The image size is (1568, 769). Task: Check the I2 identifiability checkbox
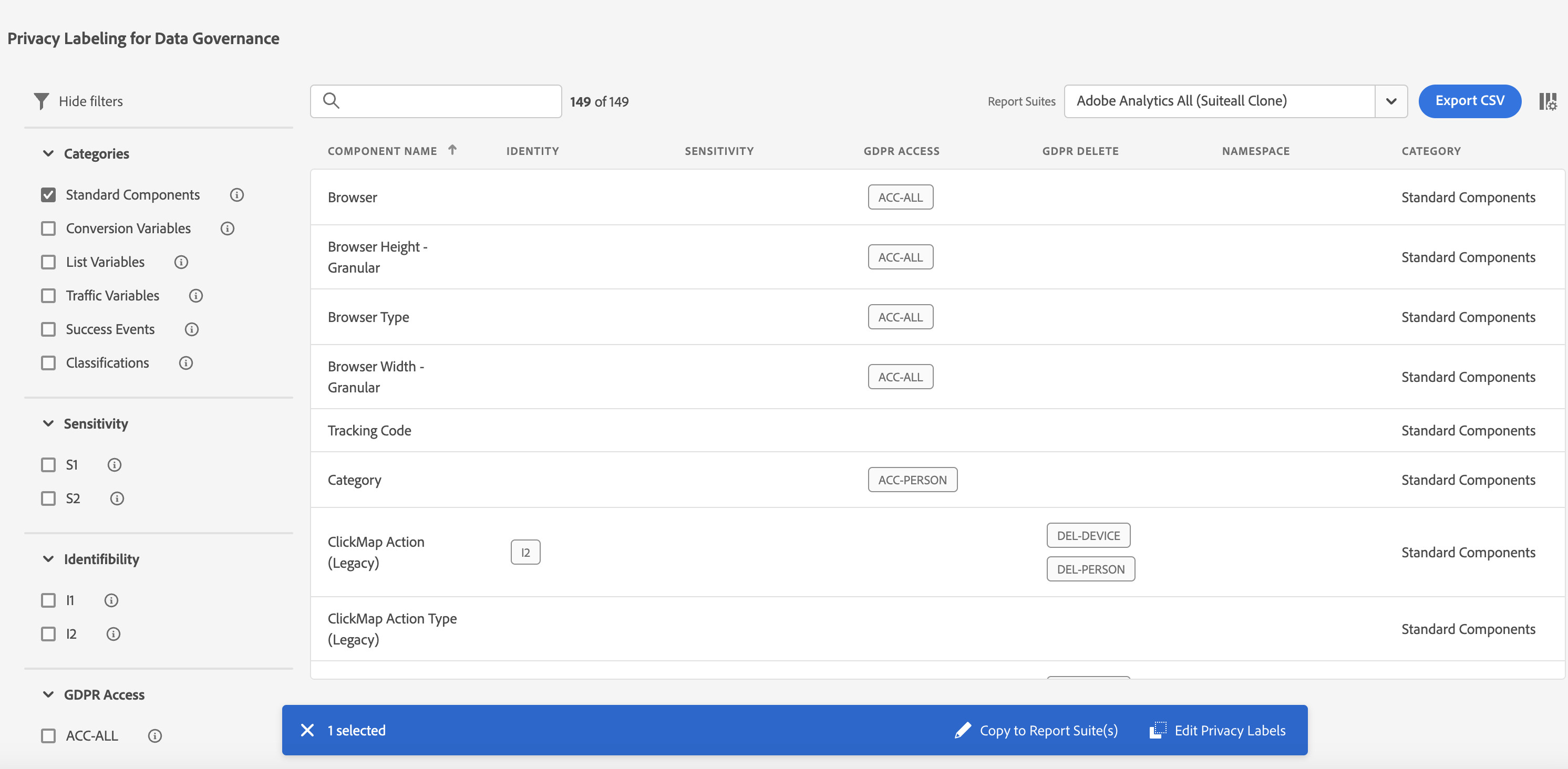48,634
